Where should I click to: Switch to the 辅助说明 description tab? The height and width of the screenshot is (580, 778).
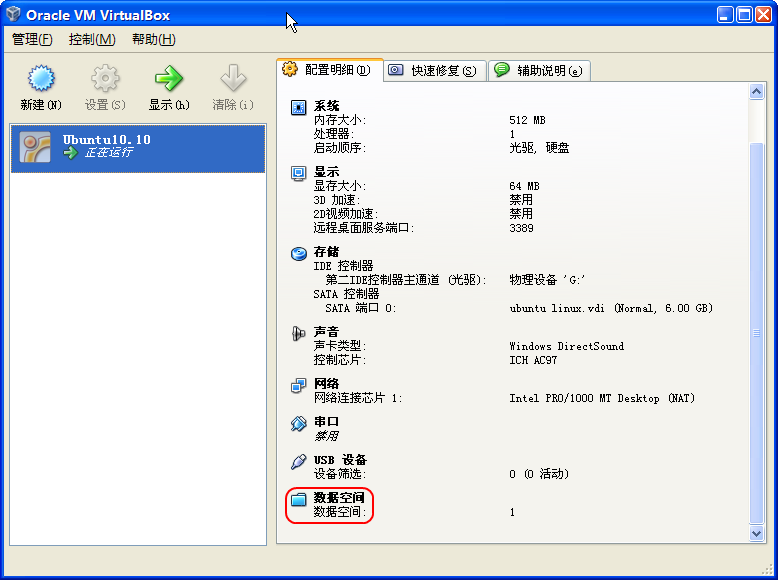click(538, 70)
